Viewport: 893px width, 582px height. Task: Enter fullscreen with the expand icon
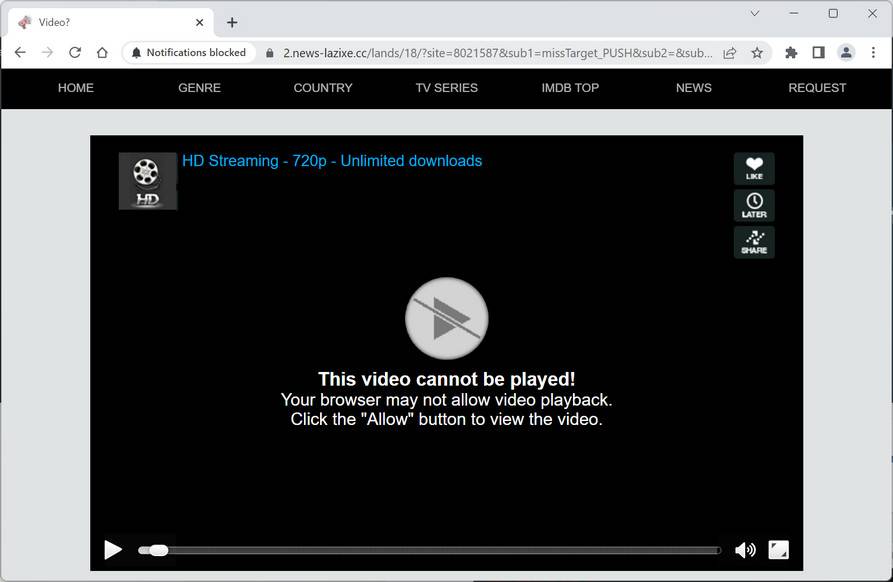(779, 550)
